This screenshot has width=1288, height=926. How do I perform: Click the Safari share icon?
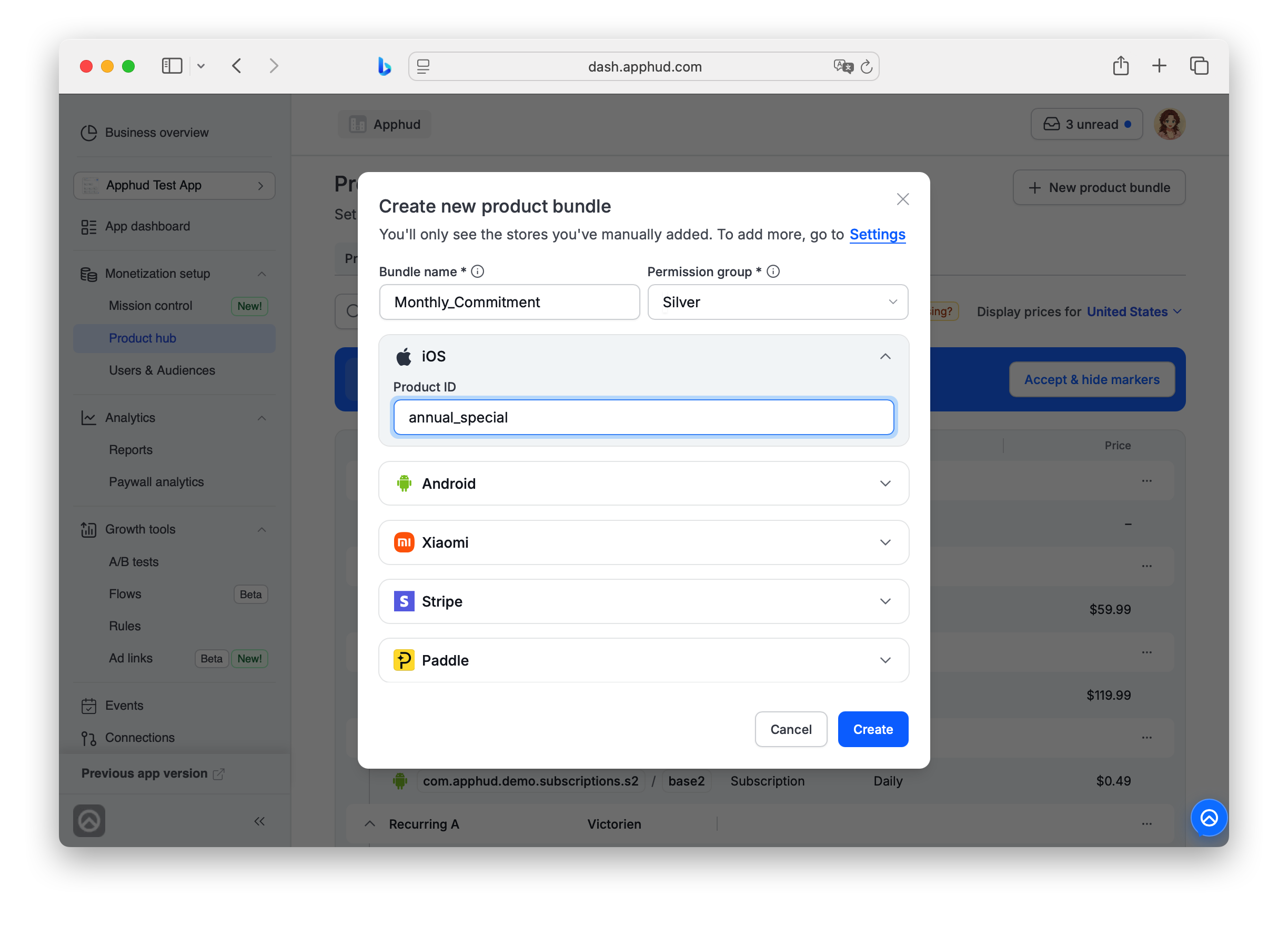click(1121, 66)
